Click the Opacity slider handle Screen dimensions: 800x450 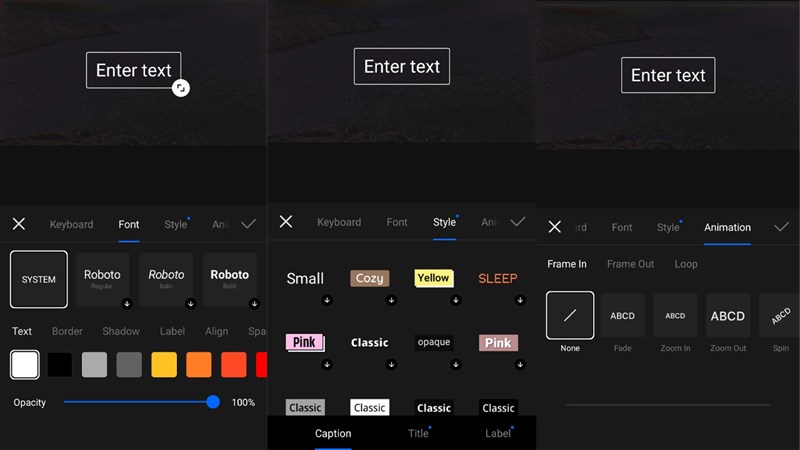[x=213, y=402]
